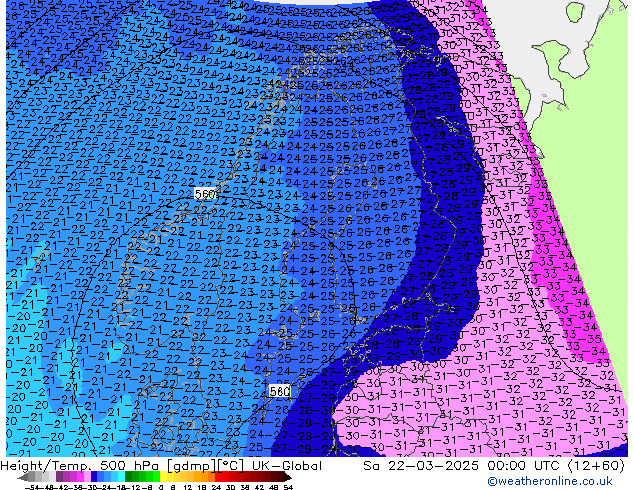Click the date '22-03-2025'
Image resolution: width=634 pixels, height=490 pixels.
[x=433, y=466]
